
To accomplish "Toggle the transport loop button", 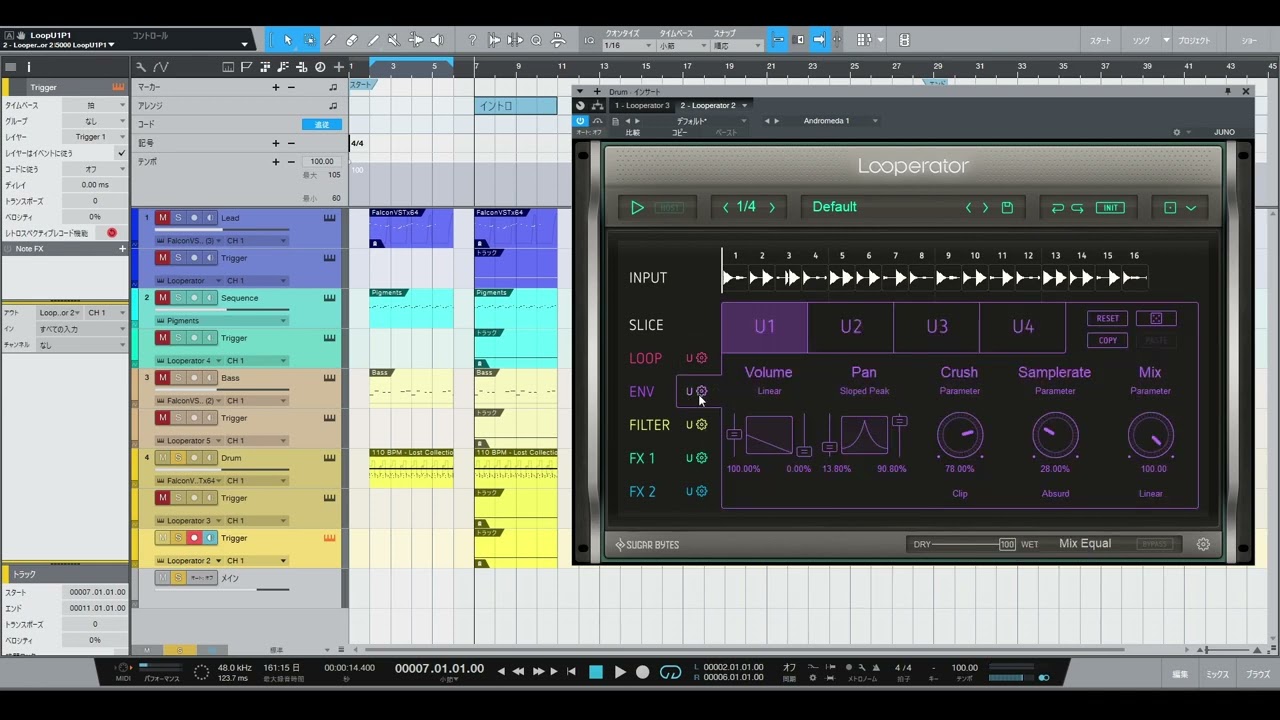I will [671, 672].
